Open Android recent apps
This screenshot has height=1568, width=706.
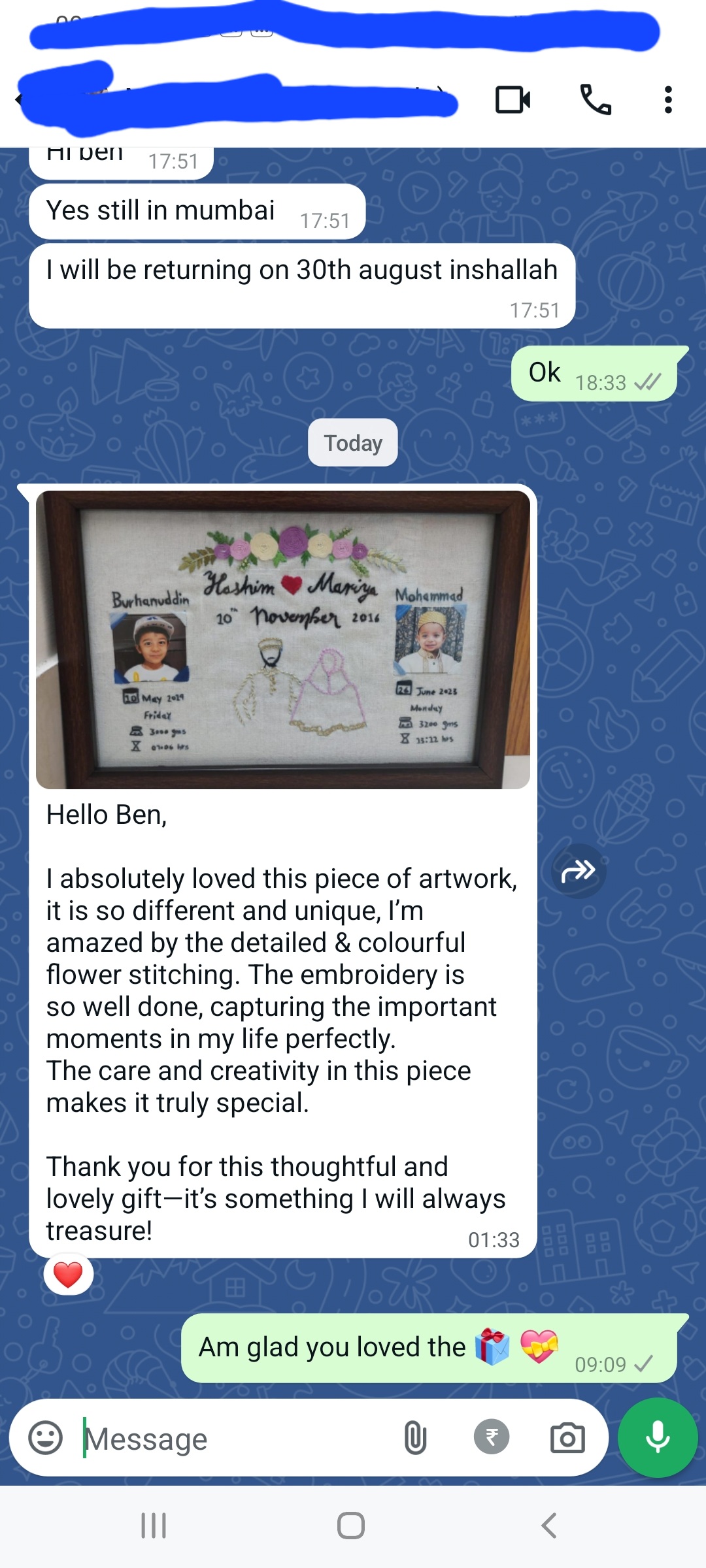click(x=154, y=1526)
